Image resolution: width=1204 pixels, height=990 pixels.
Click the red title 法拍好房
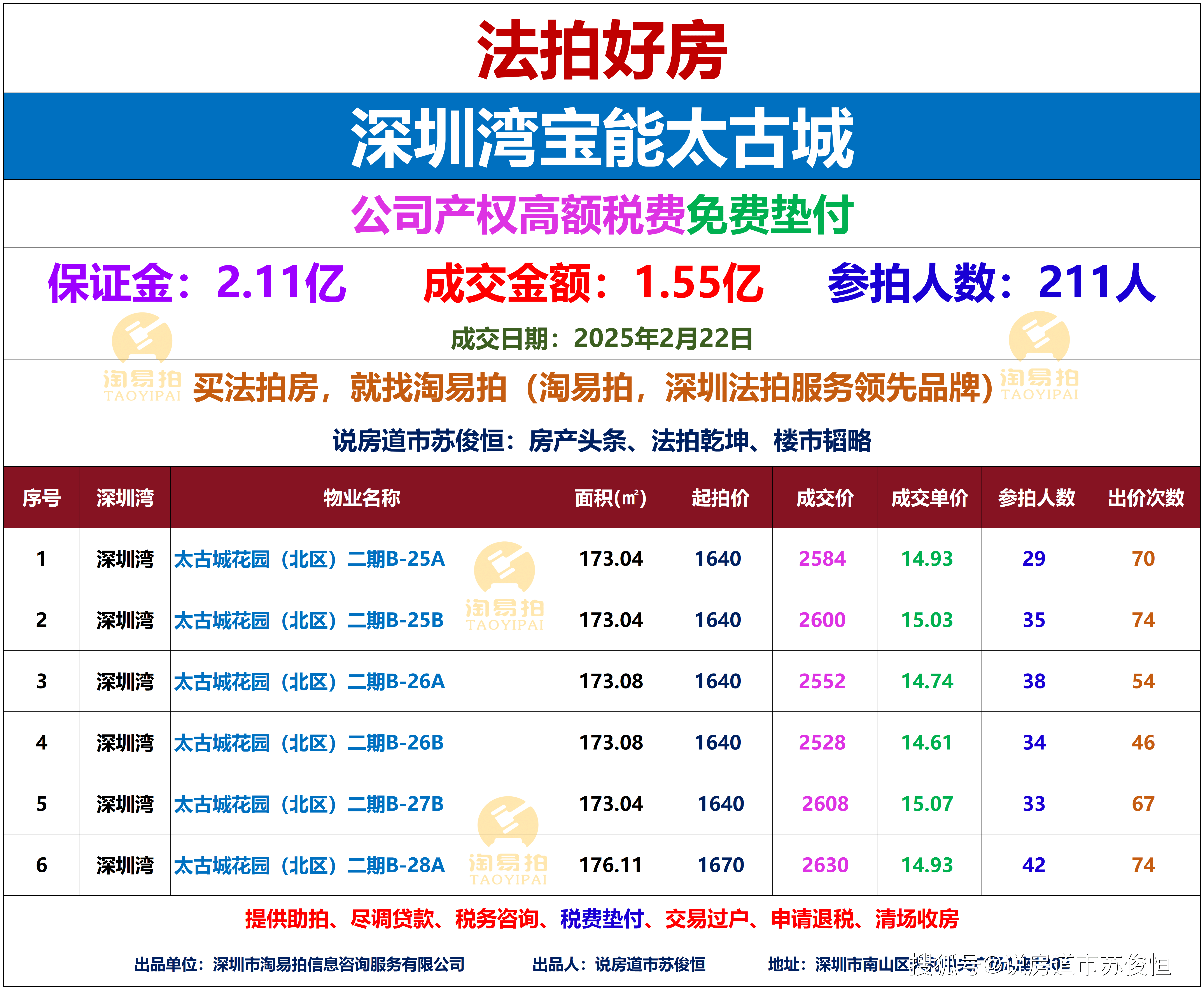pos(602,50)
